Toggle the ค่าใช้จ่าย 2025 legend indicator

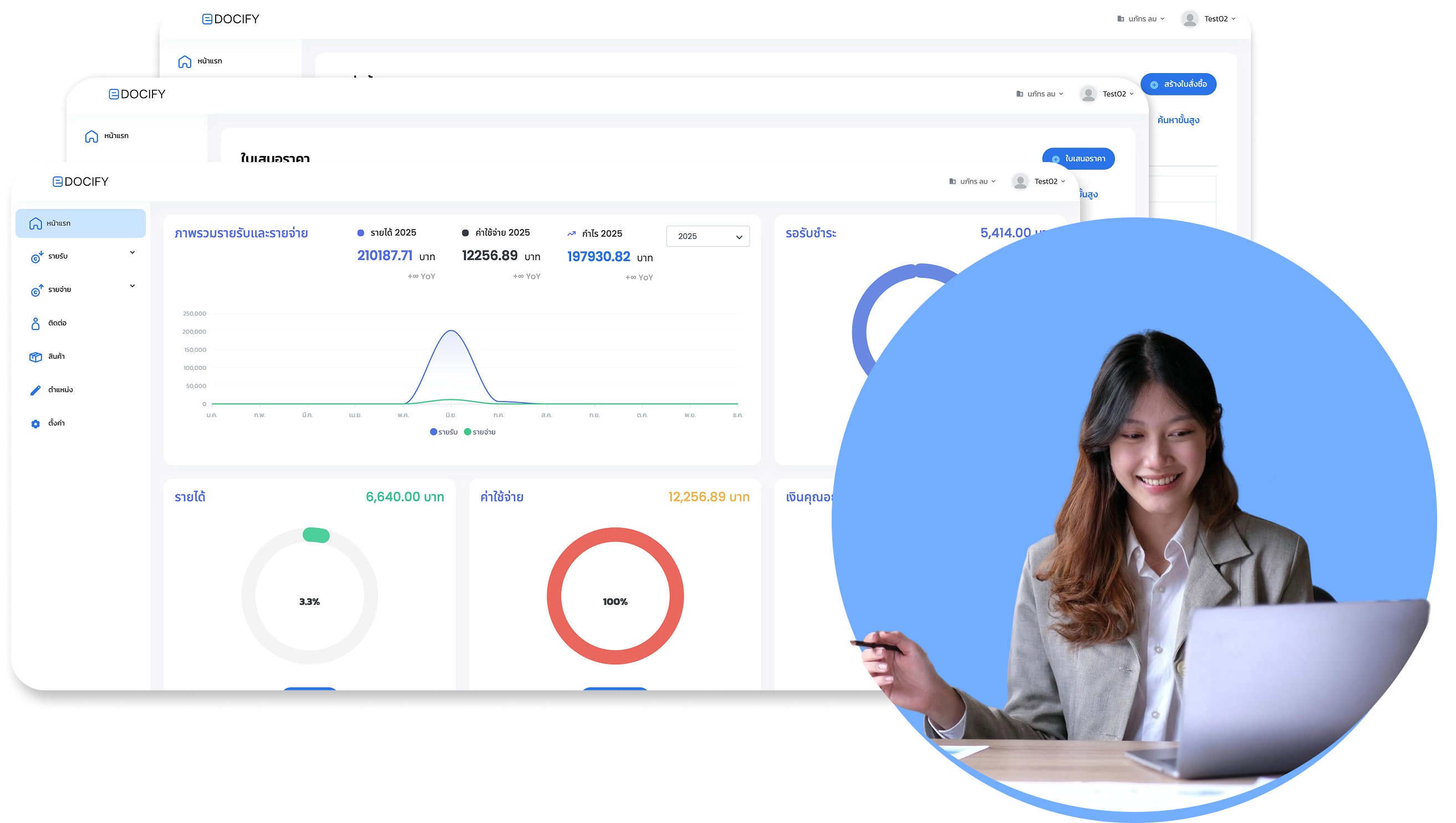[465, 232]
